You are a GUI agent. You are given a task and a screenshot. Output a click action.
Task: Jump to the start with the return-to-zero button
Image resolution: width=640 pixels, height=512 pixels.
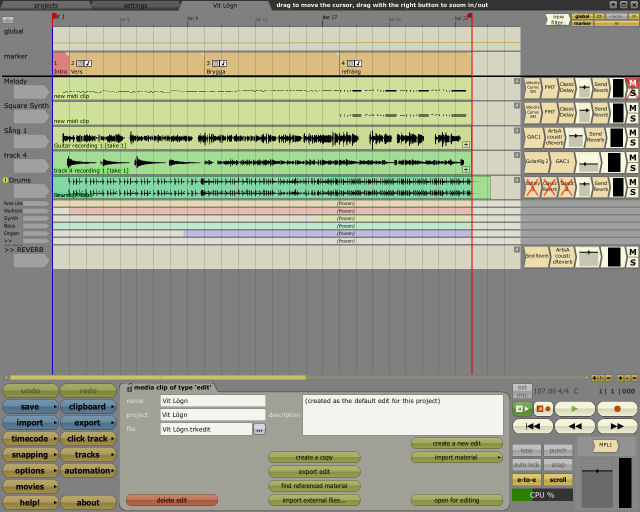click(532, 426)
